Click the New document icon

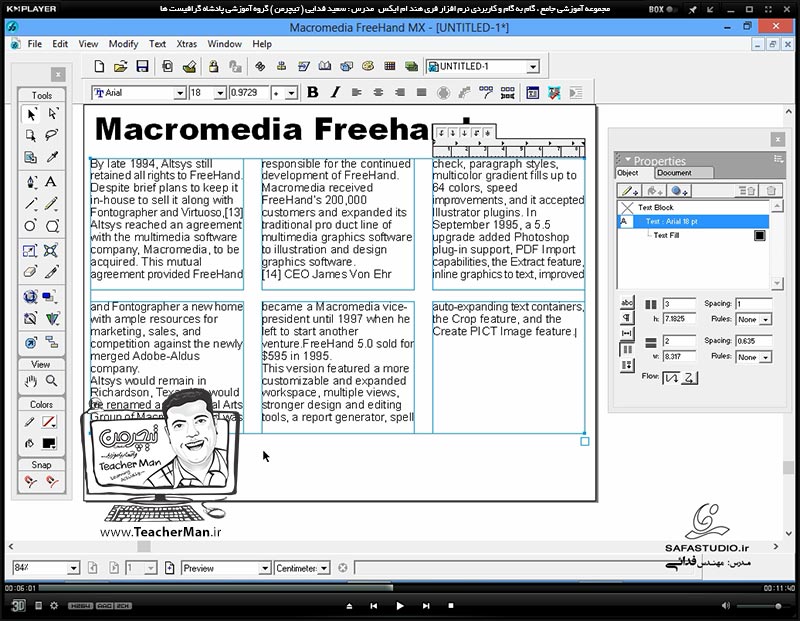[x=99, y=66]
